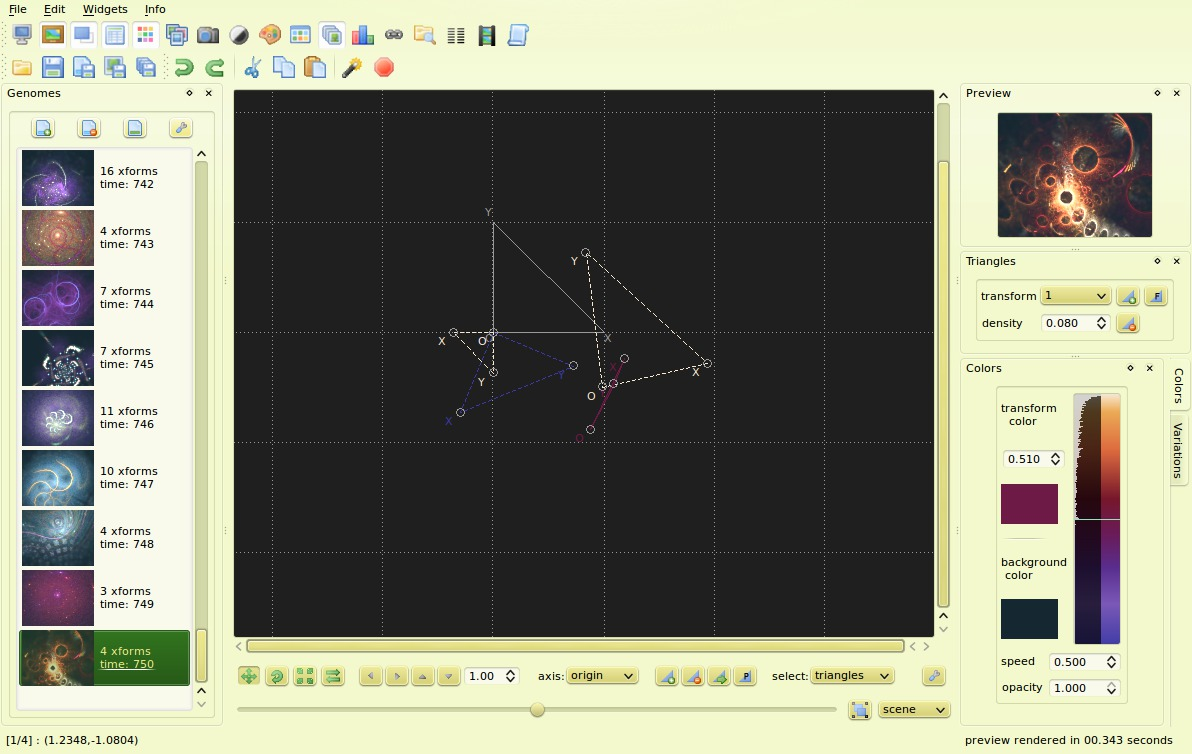Click the red stop icon

384,67
